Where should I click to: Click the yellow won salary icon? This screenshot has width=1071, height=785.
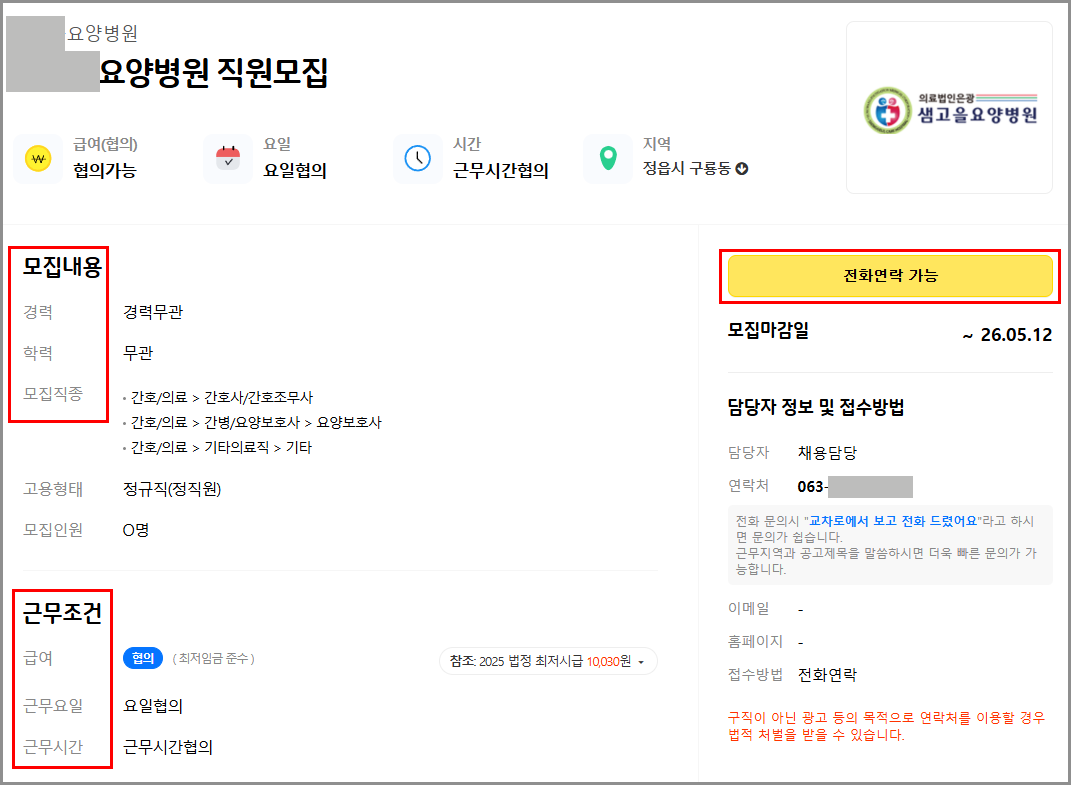(37, 159)
